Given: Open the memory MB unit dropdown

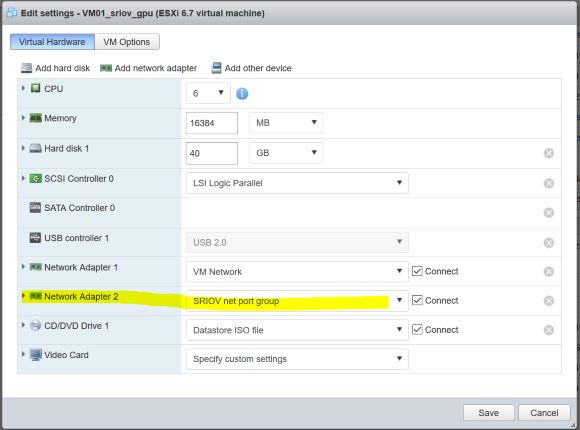Looking at the screenshot, I should click(286, 123).
